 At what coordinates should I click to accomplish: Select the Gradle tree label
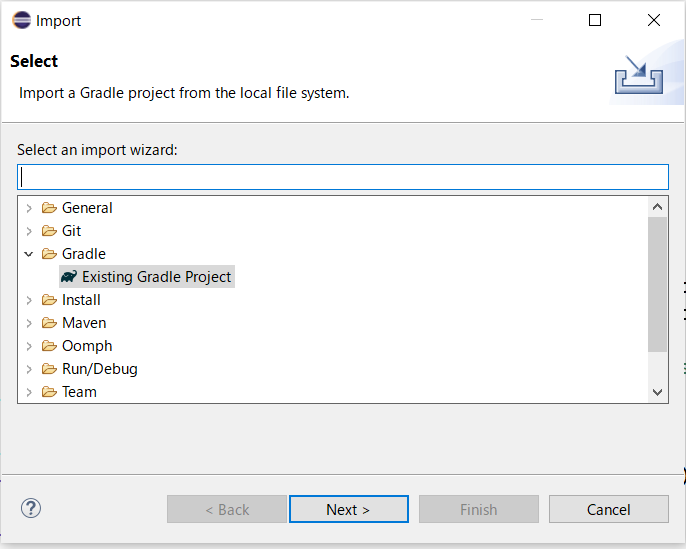(84, 254)
